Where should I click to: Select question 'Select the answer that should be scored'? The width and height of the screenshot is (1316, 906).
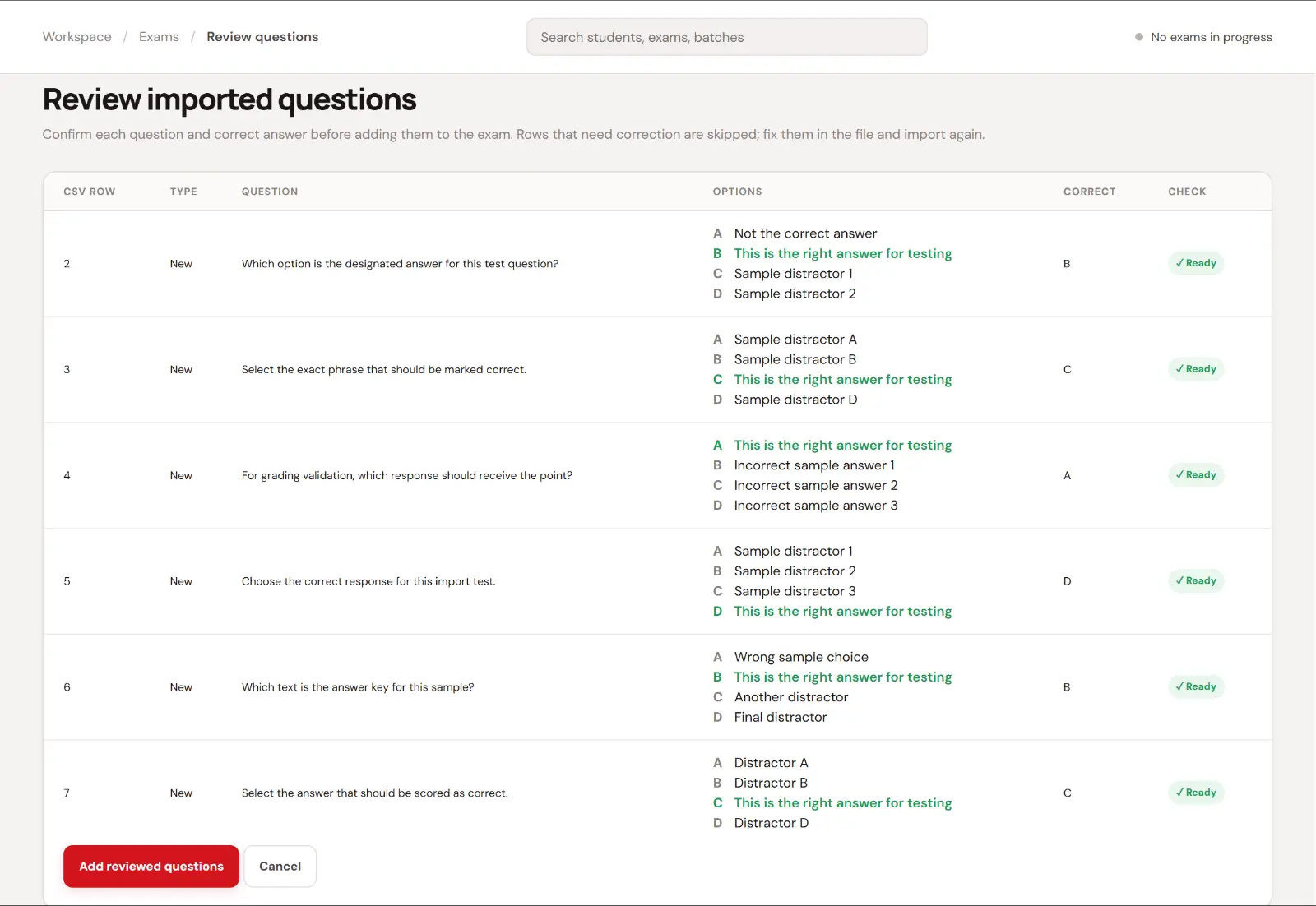pyautogui.click(x=375, y=793)
